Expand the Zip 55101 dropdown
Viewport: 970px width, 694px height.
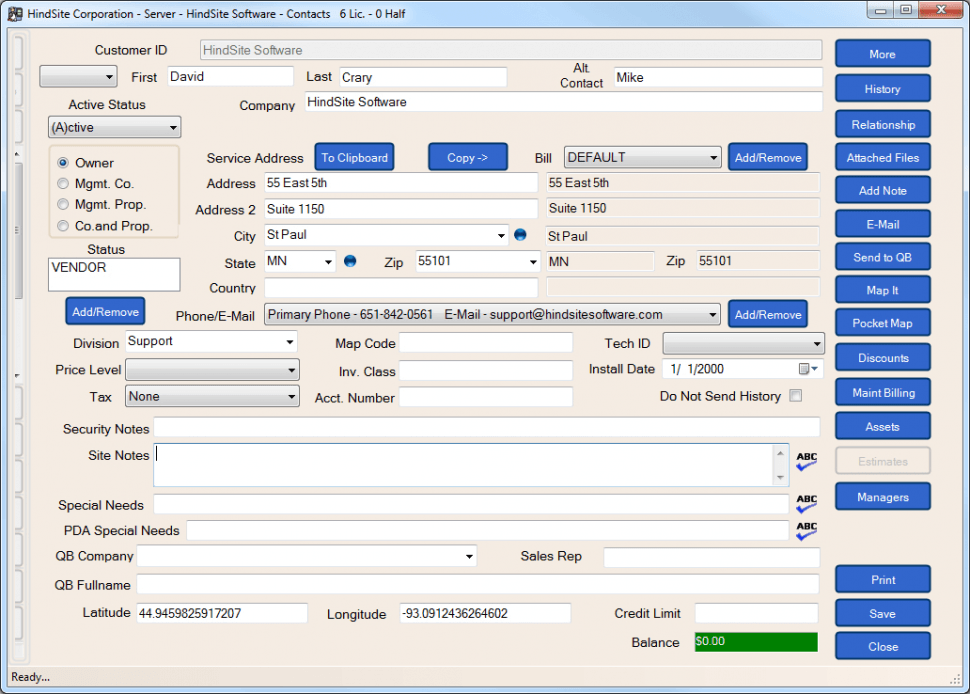click(x=533, y=262)
